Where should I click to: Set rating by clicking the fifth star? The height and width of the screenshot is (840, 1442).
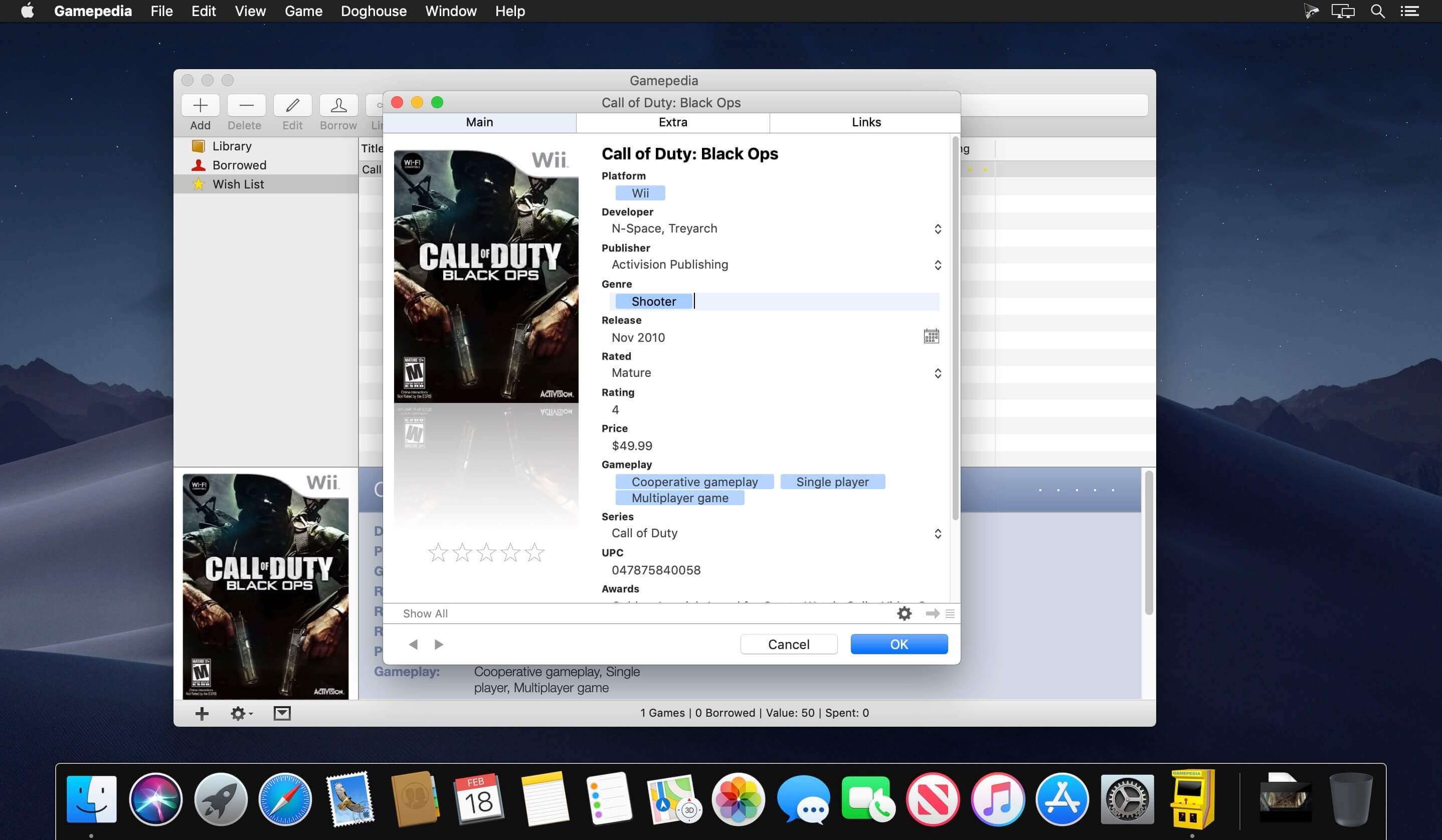[x=534, y=552]
